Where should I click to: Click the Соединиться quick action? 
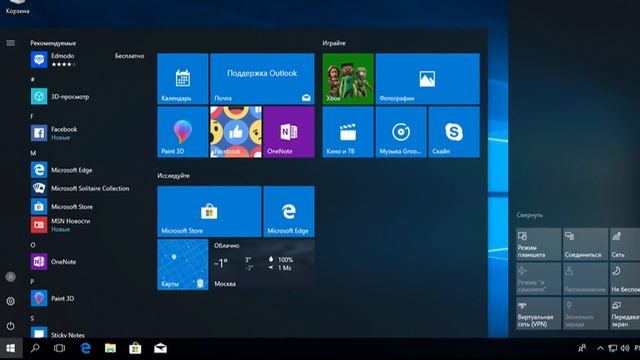tap(585, 244)
